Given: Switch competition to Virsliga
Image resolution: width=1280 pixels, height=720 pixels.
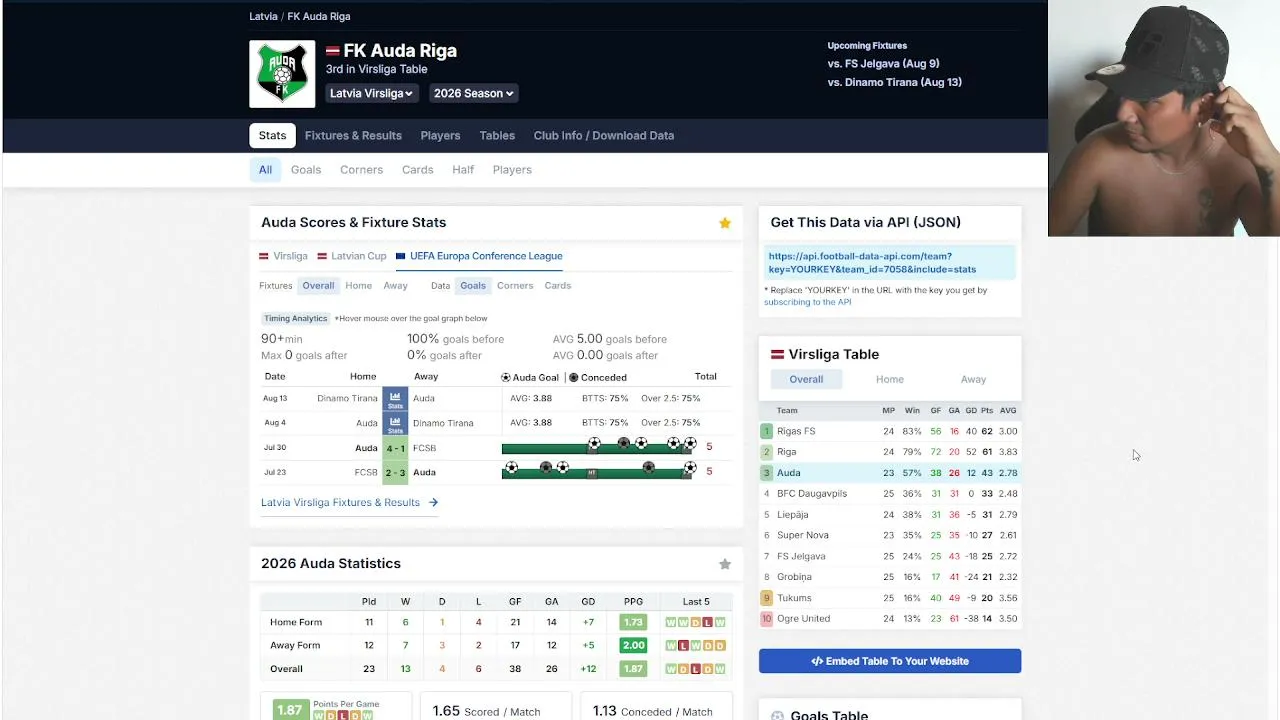Looking at the screenshot, I should (283, 256).
